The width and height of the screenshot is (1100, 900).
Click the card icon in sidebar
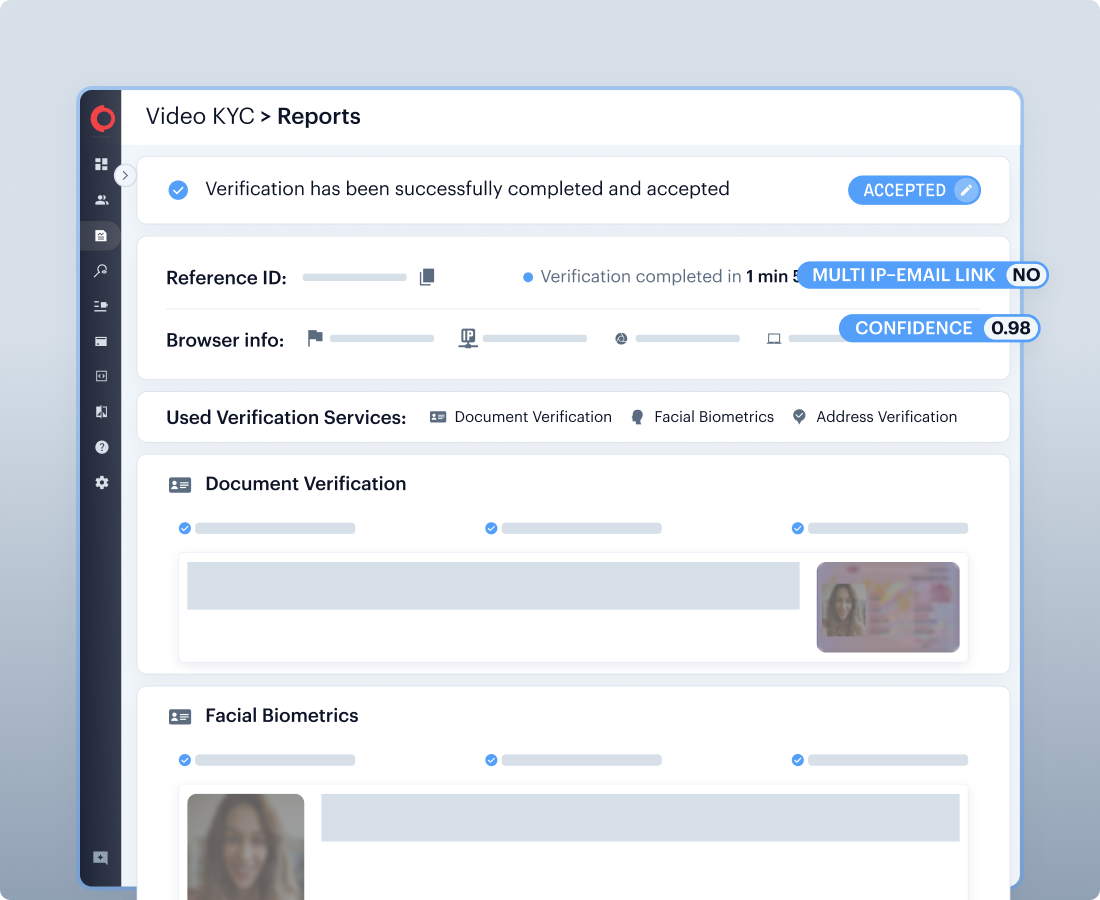tap(101, 341)
